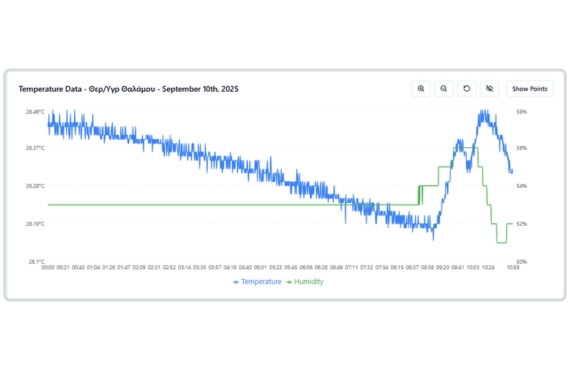Click the chart title 'Temperature Data - Θερ/Υγρ Θαλάμου'
Image resolution: width=570 pixels, height=370 pixels.
pos(87,89)
